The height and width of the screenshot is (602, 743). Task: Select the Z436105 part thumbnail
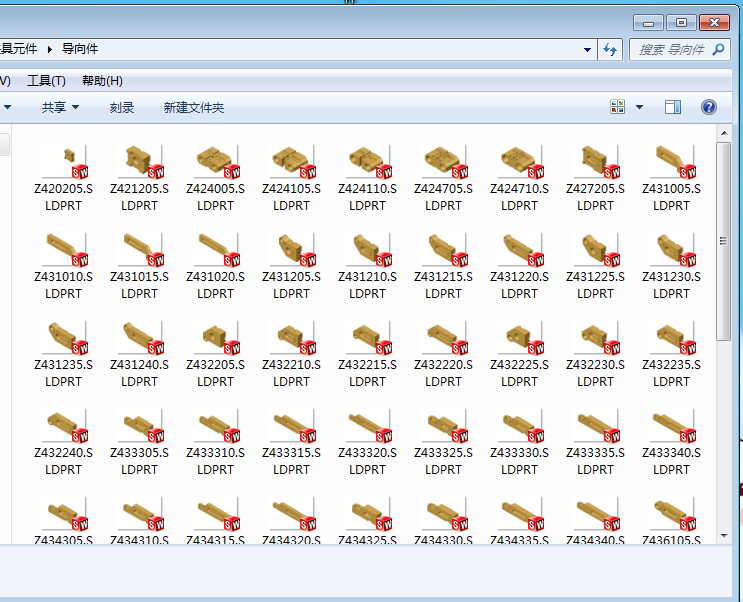tap(671, 514)
